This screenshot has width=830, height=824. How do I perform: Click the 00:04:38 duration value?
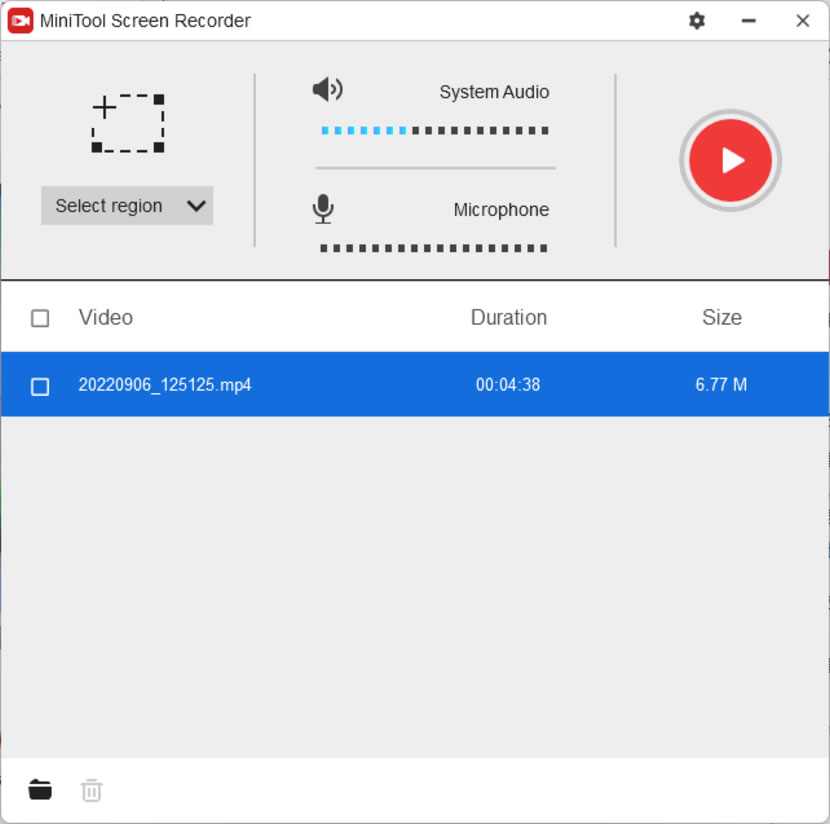(x=508, y=385)
